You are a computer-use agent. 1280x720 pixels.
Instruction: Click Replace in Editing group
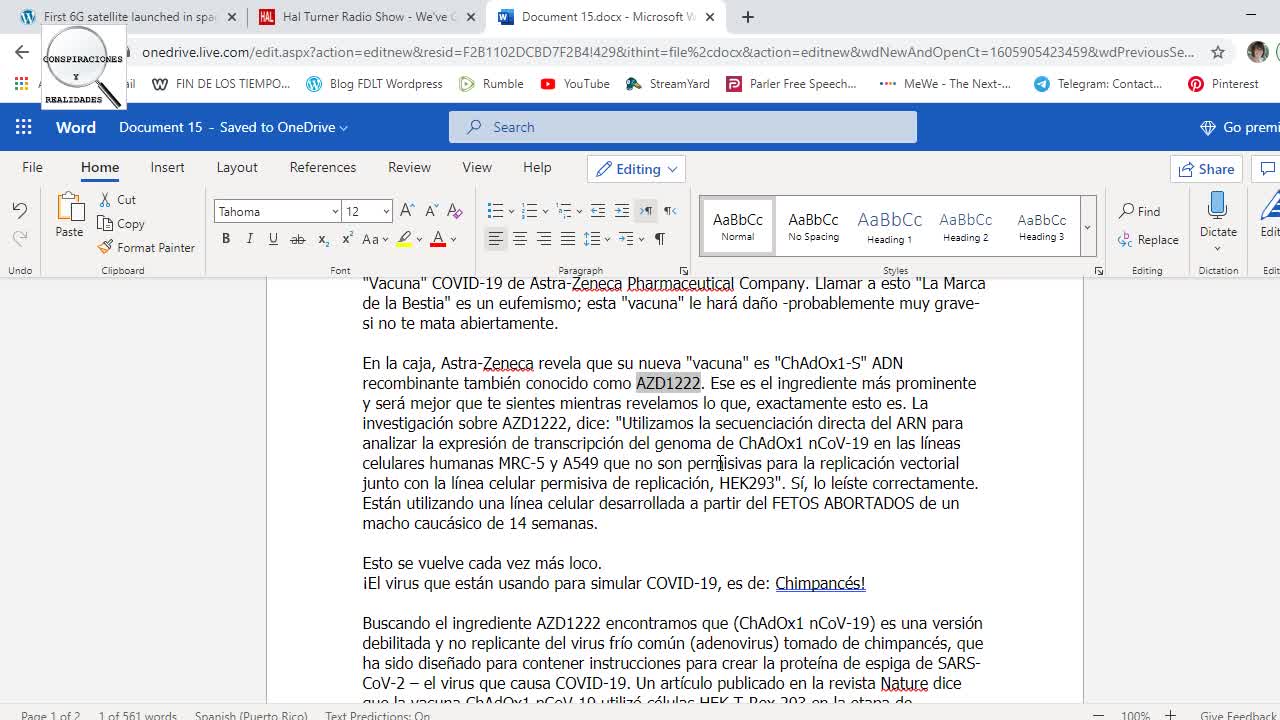tap(1148, 240)
